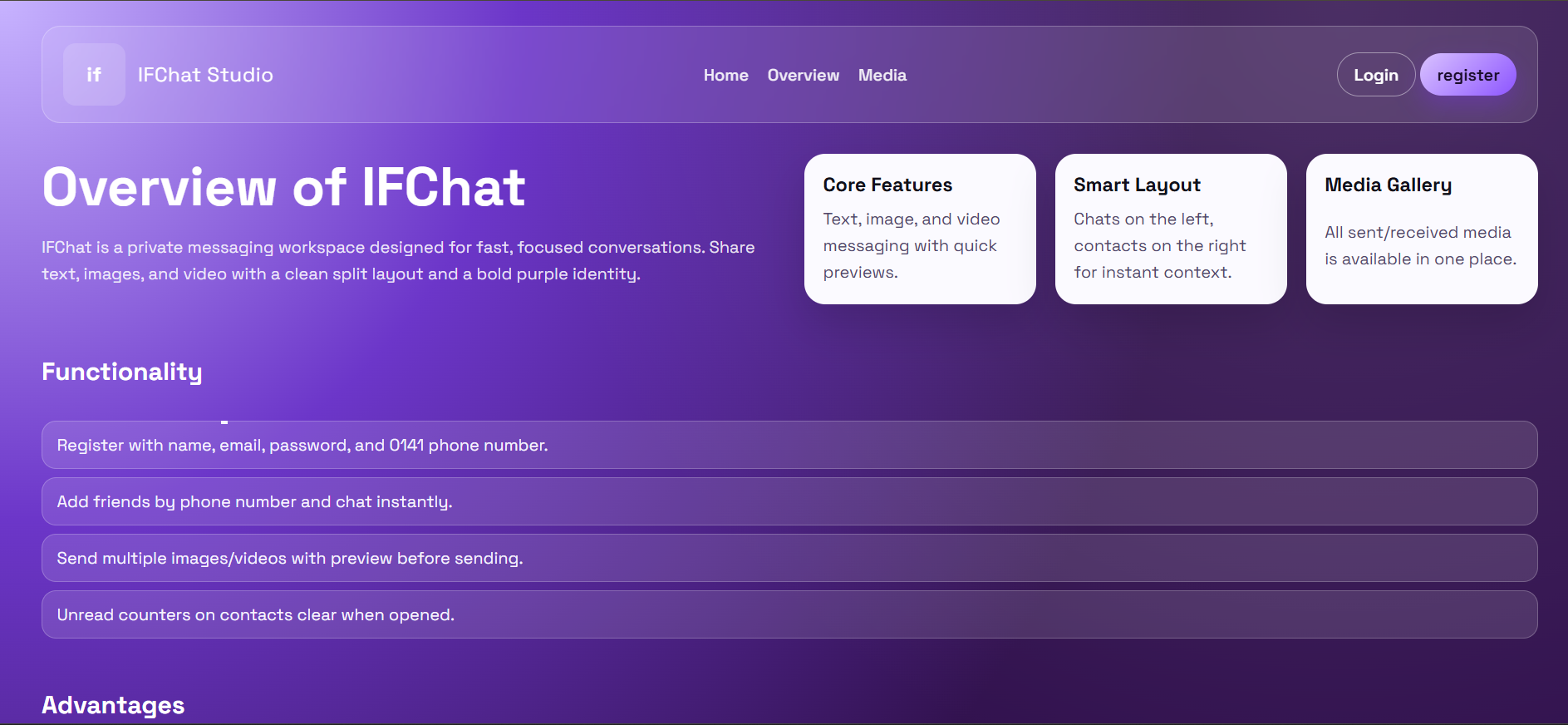Click the 'Overview of IFChat' headline
Viewport: 1568px width, 725px height.
coord(283,187)
